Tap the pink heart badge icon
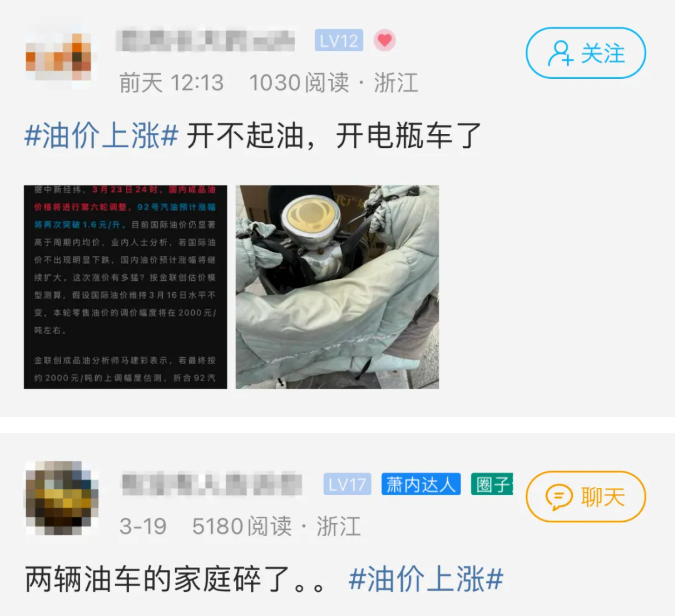 385,41
